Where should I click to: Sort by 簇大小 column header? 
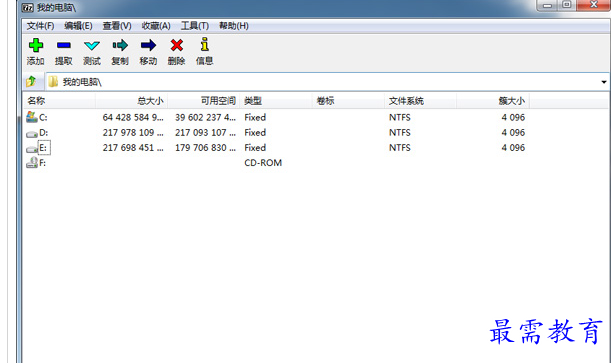click(493, 101)
